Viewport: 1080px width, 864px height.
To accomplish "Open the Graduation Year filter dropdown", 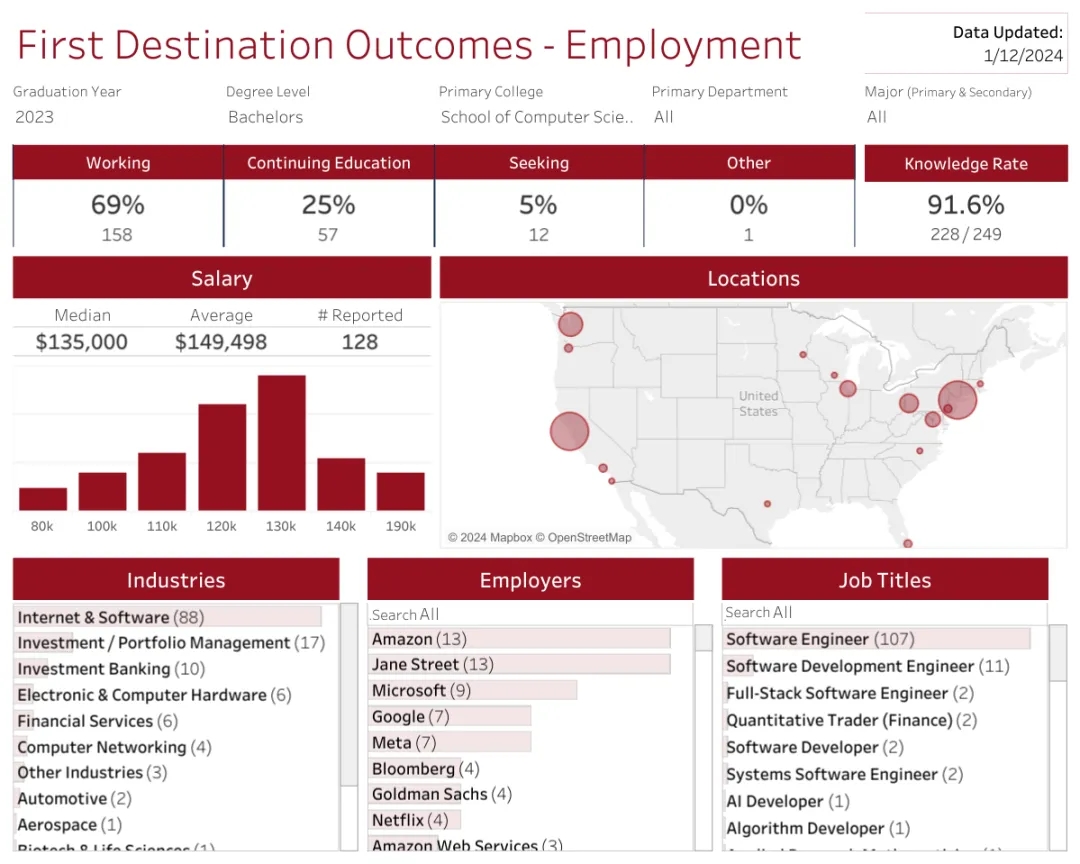I will 110,117.
